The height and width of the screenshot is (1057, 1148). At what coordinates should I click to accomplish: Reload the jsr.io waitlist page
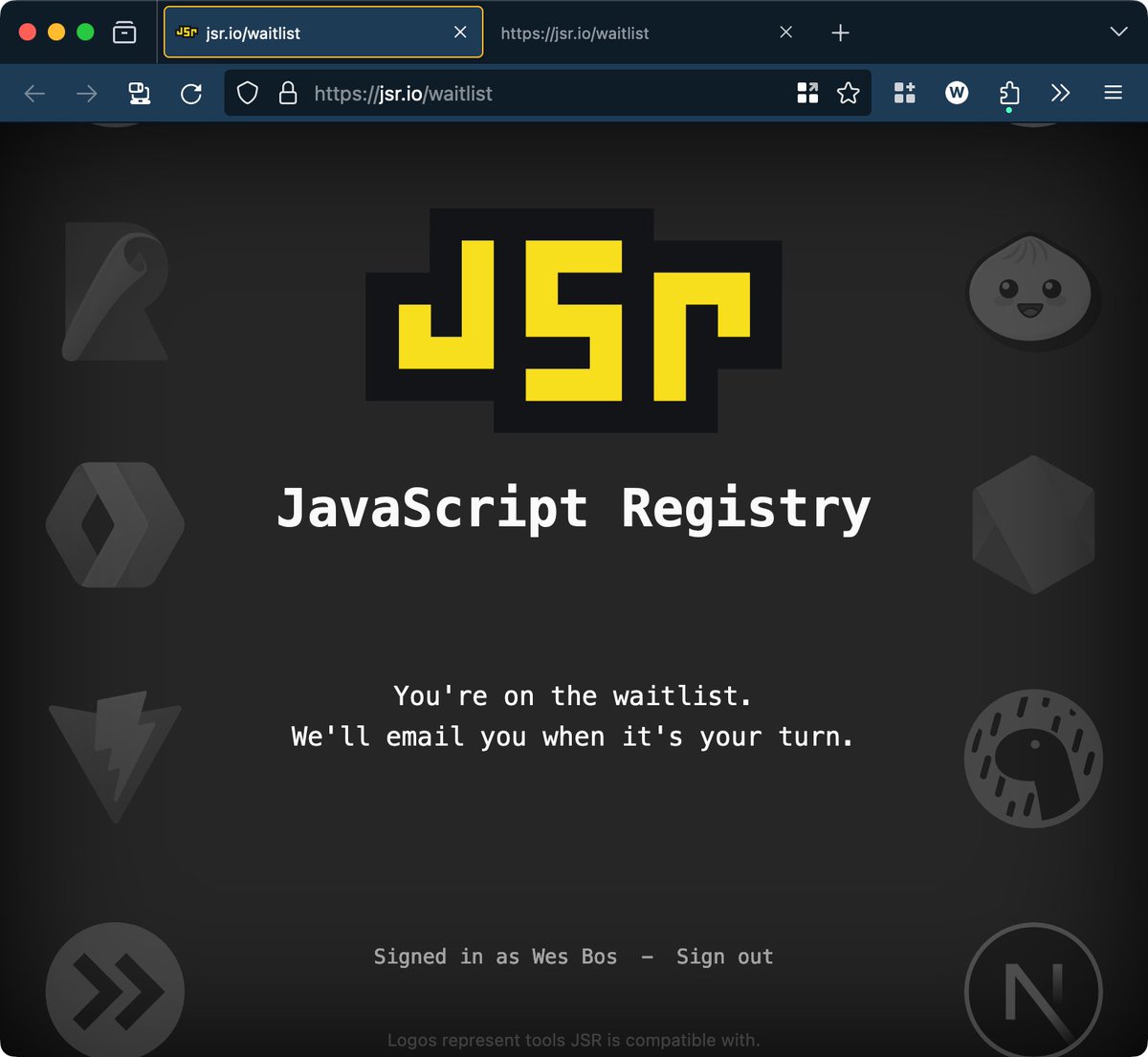(x=191, y=93)
